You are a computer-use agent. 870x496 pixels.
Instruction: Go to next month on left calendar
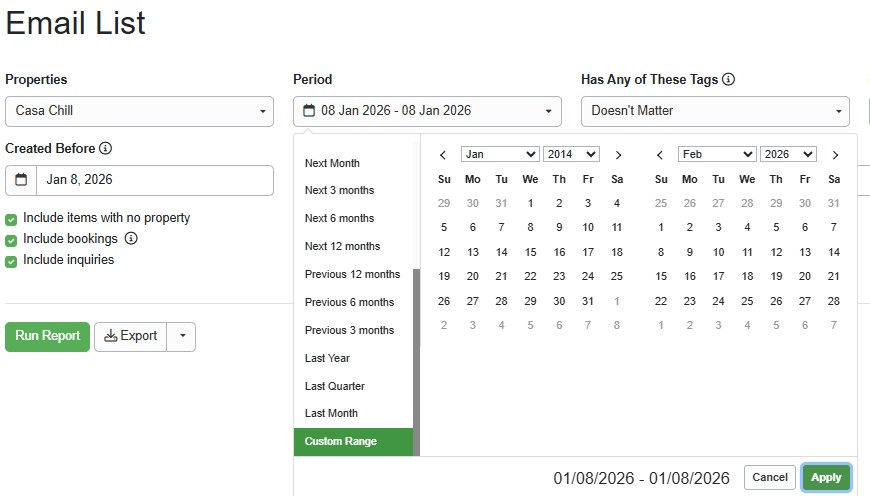618,155
